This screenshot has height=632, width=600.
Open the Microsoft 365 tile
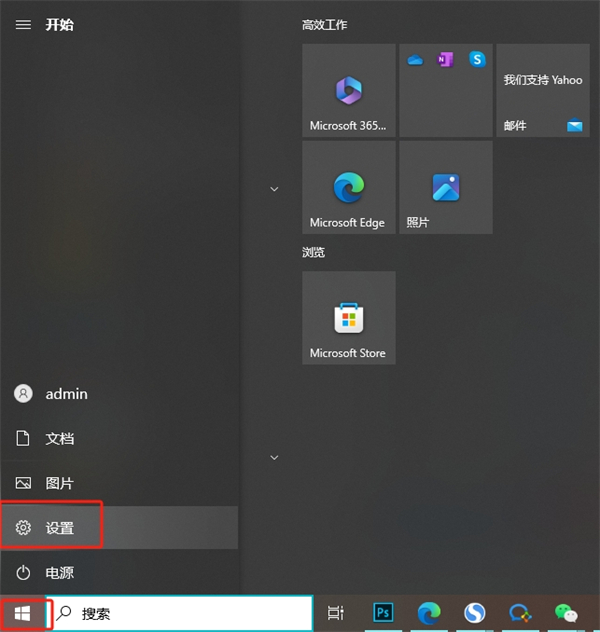[349, 90]
